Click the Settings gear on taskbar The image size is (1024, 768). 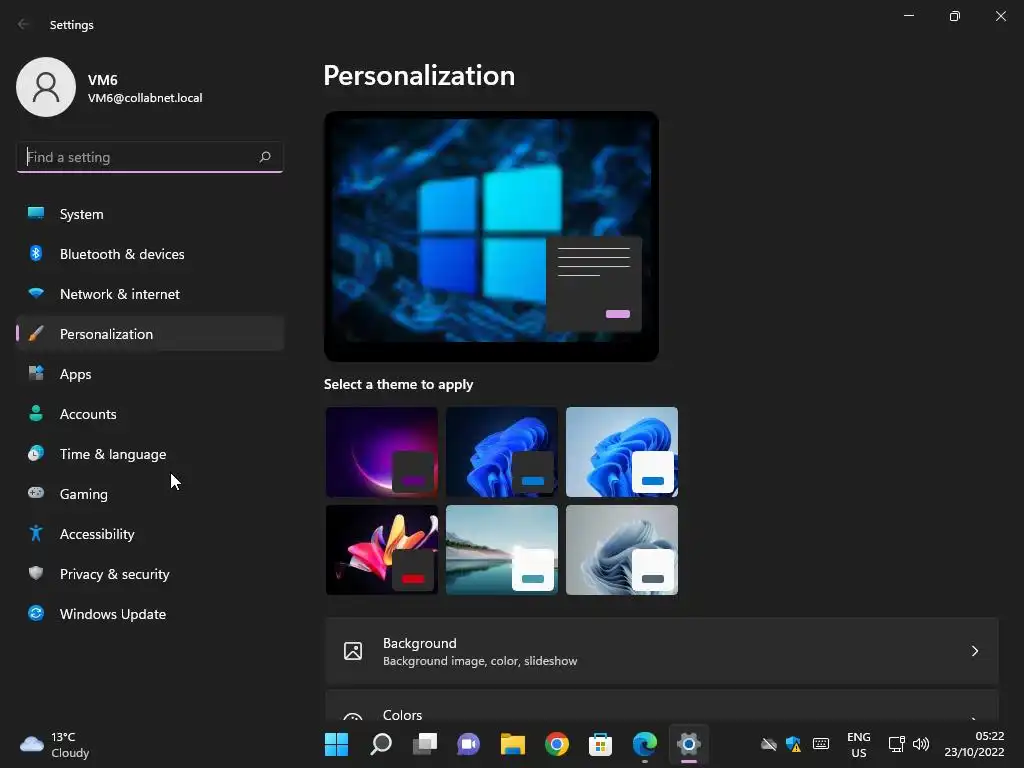pos(688,744)
